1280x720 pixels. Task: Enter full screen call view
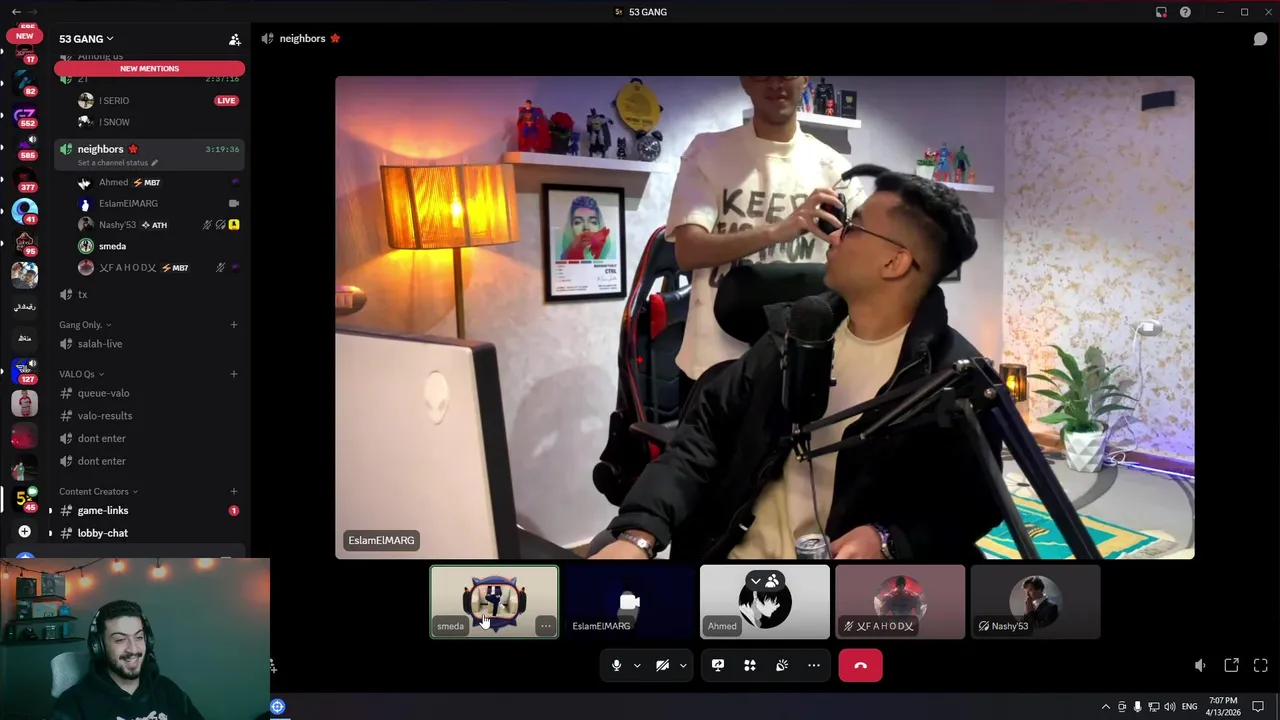tap(1261, 665)
